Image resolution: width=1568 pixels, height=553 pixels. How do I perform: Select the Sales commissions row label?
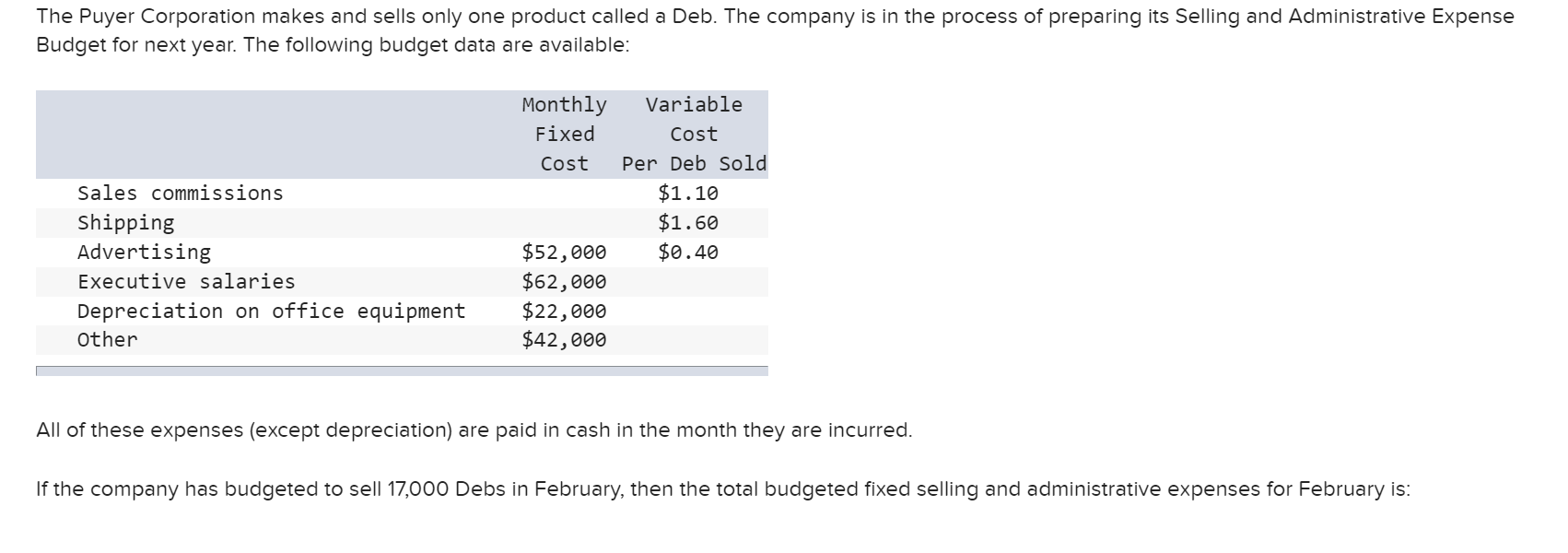(181, 194)
